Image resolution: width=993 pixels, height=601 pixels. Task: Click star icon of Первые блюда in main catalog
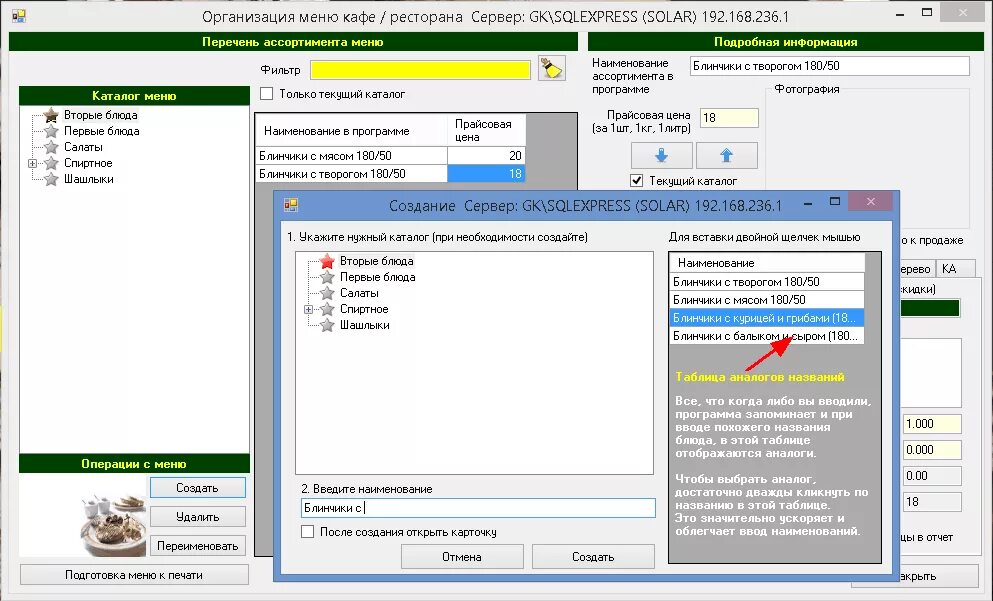click(x=51, y=131)
